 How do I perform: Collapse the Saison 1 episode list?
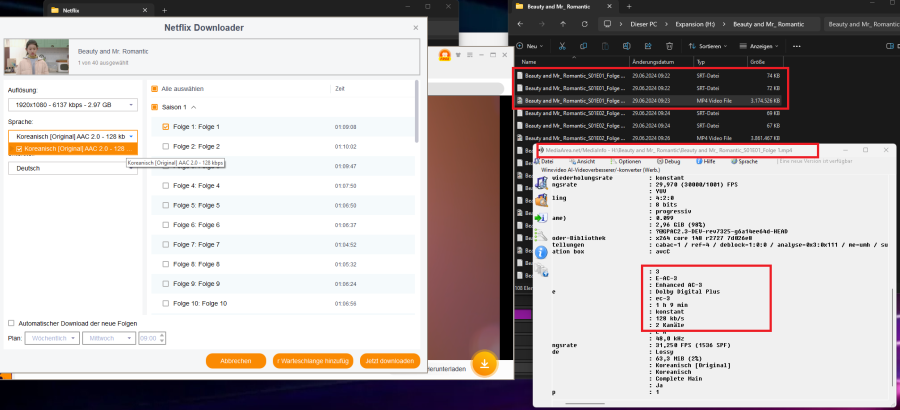coord(193,106)
